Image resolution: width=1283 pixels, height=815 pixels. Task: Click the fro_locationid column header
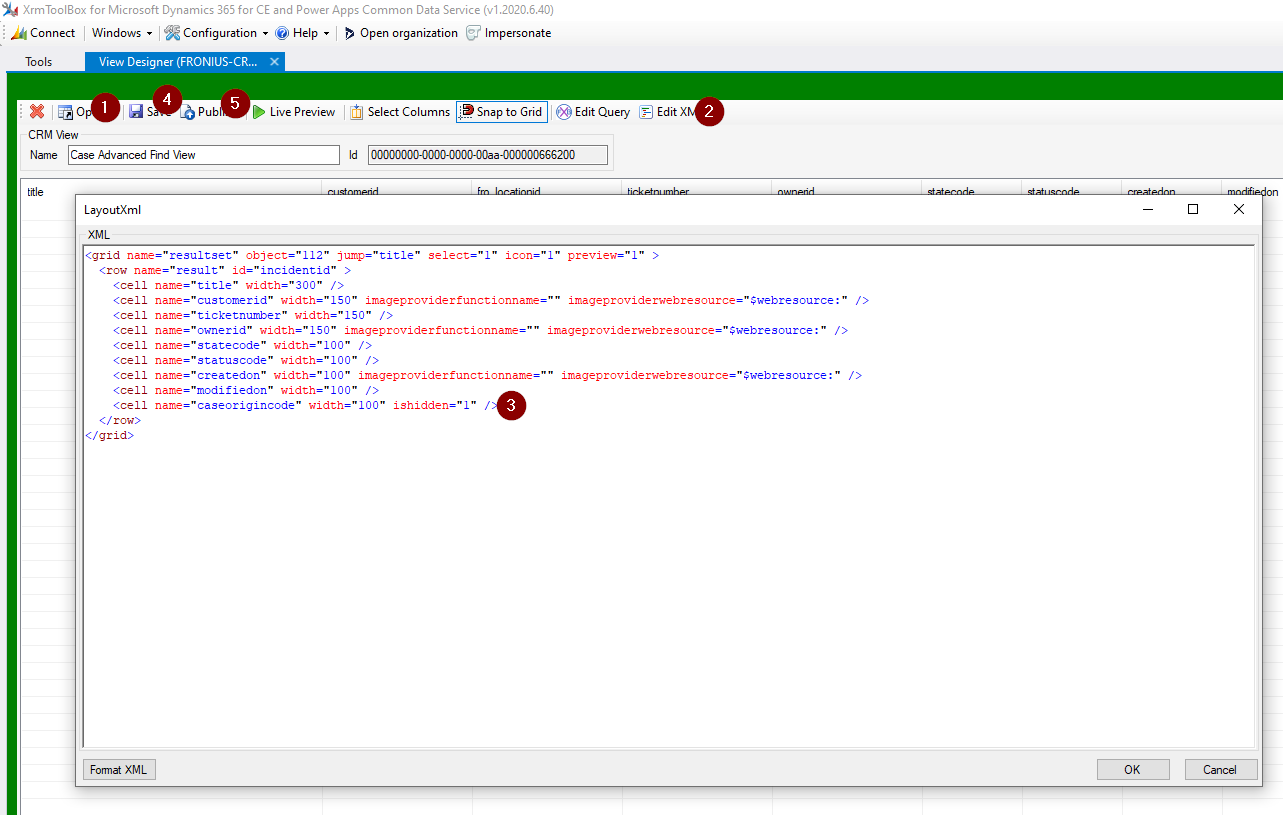pyautogui.click(x=547, y=190)
